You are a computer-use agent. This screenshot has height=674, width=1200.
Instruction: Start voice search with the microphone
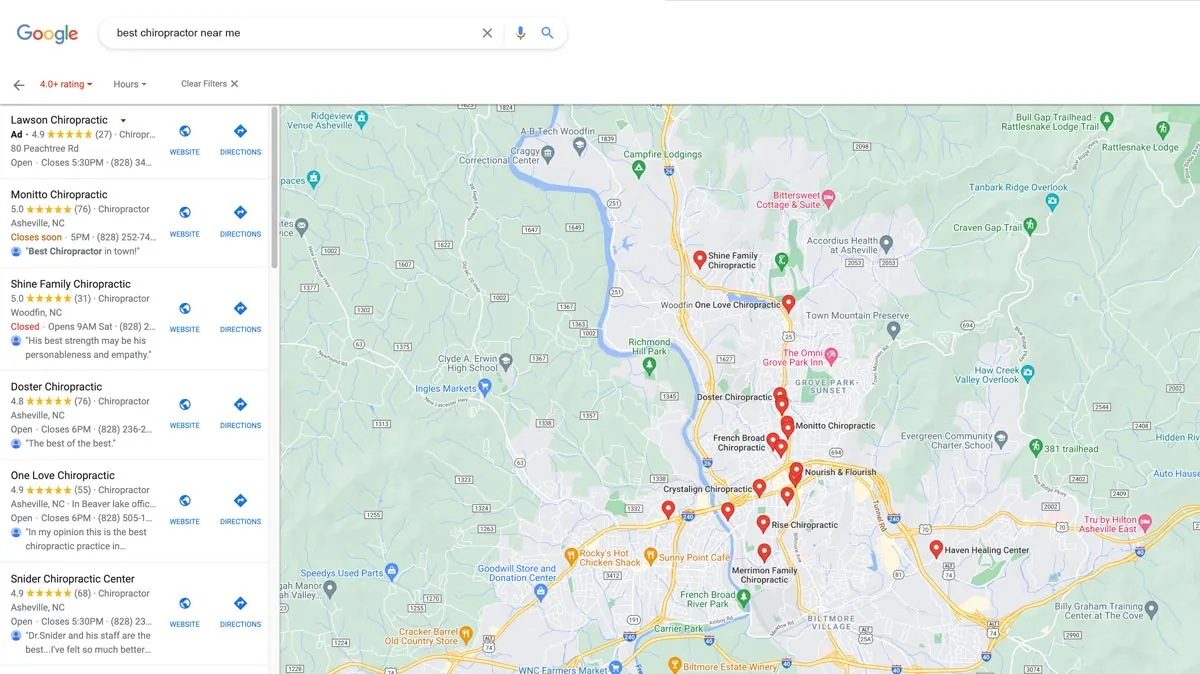[520, 33]
